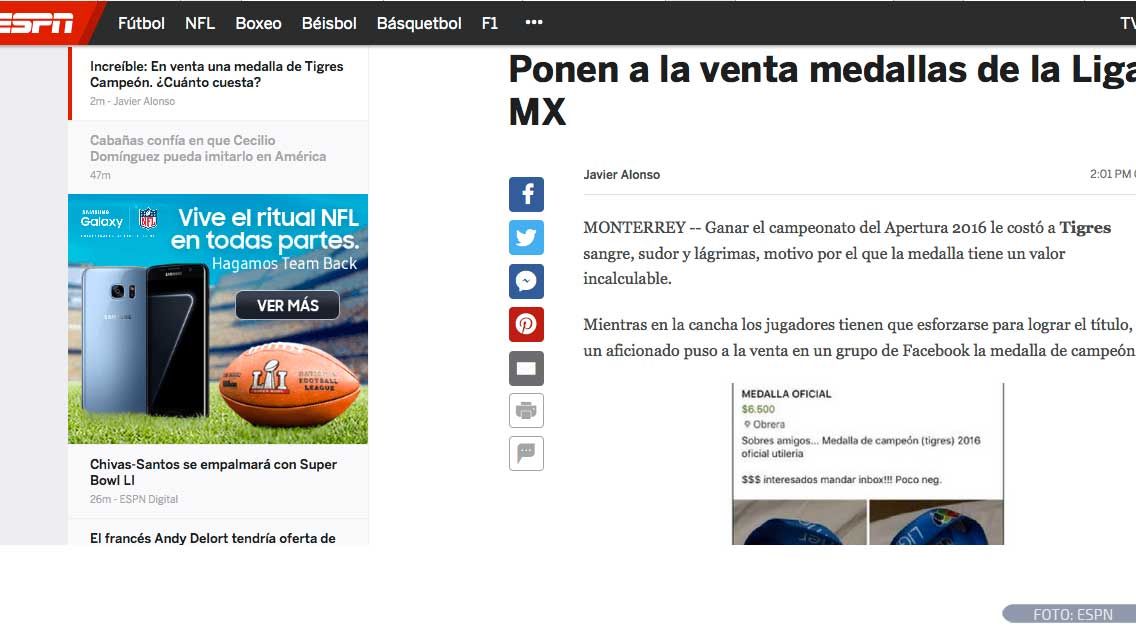Click the $6.500 listing price
This screenshot has height=639, width=1136.
point(758,409)
